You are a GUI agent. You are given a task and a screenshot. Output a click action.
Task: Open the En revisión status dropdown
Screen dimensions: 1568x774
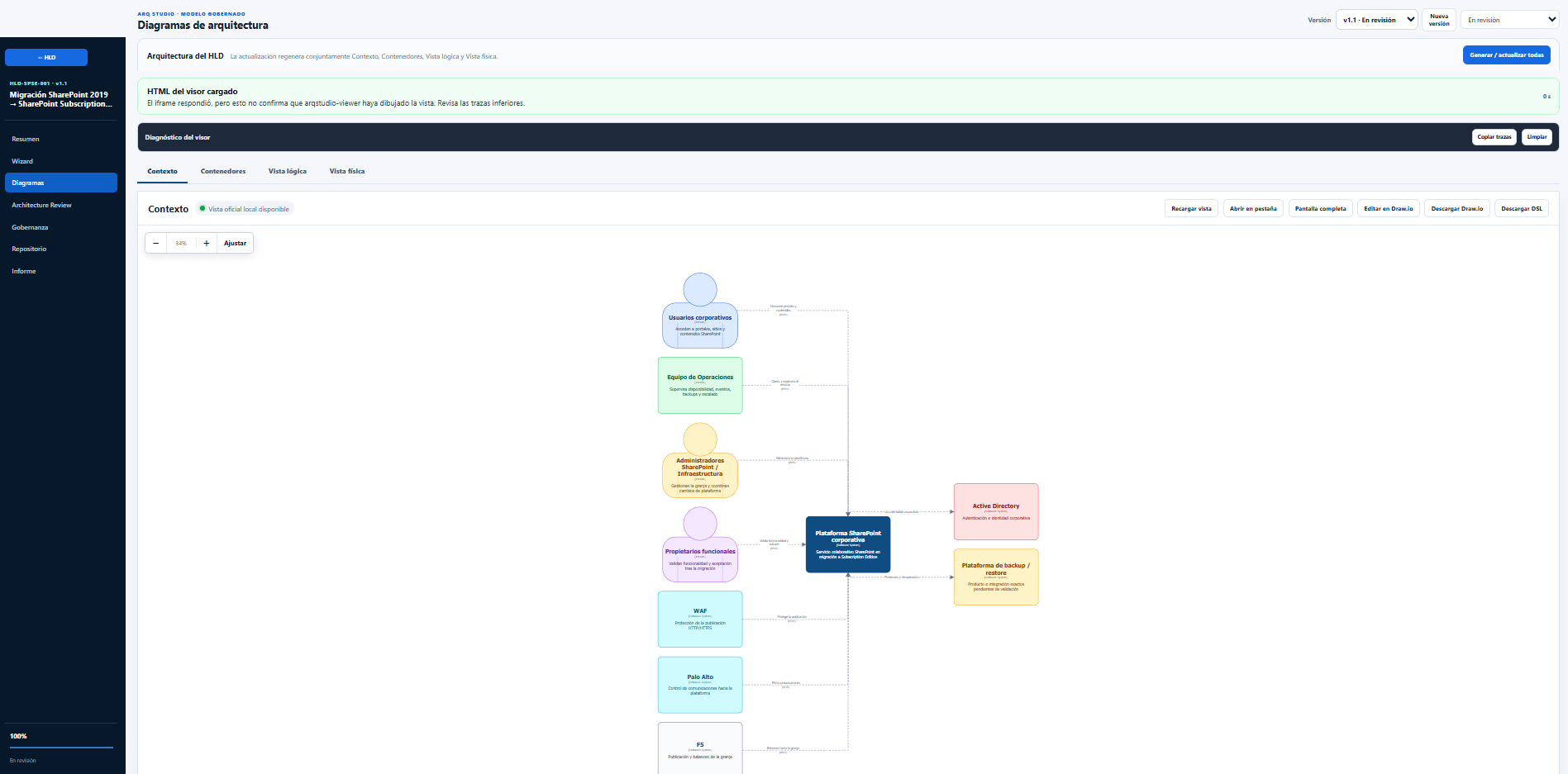[x=1509, y=20]
